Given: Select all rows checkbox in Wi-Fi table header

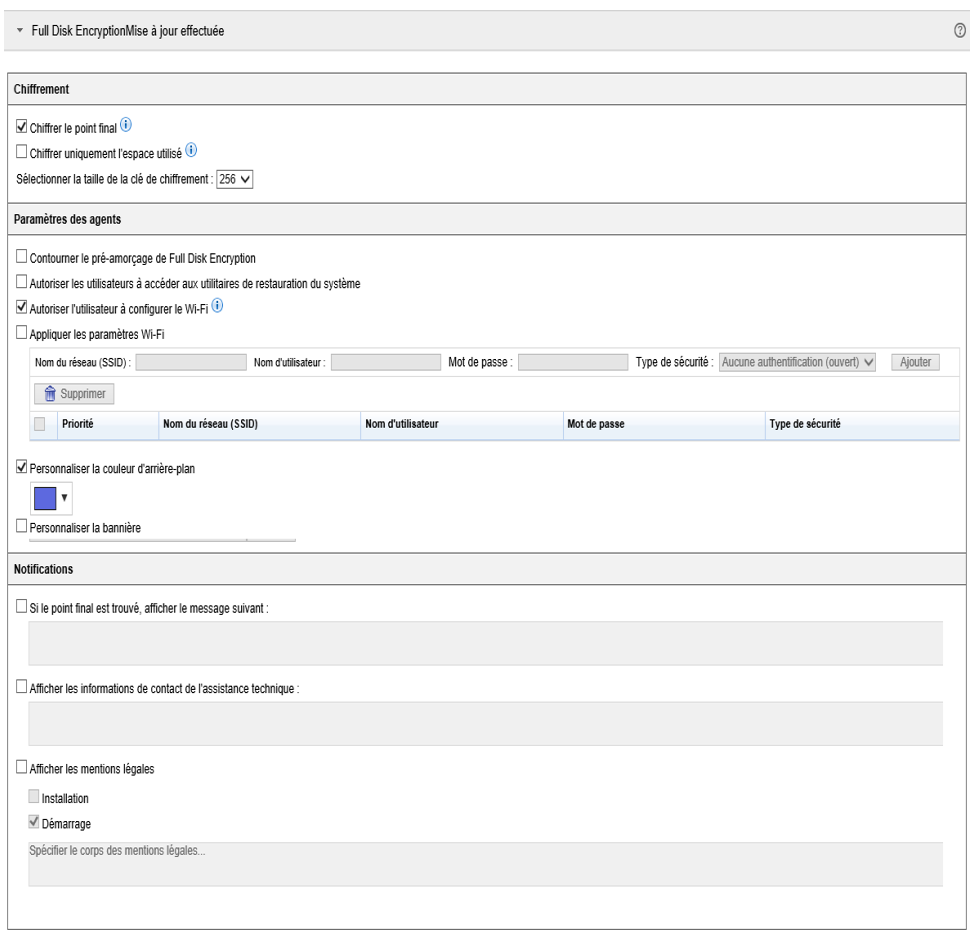Looking at the screenshot, I should click(x=40, y=425).
